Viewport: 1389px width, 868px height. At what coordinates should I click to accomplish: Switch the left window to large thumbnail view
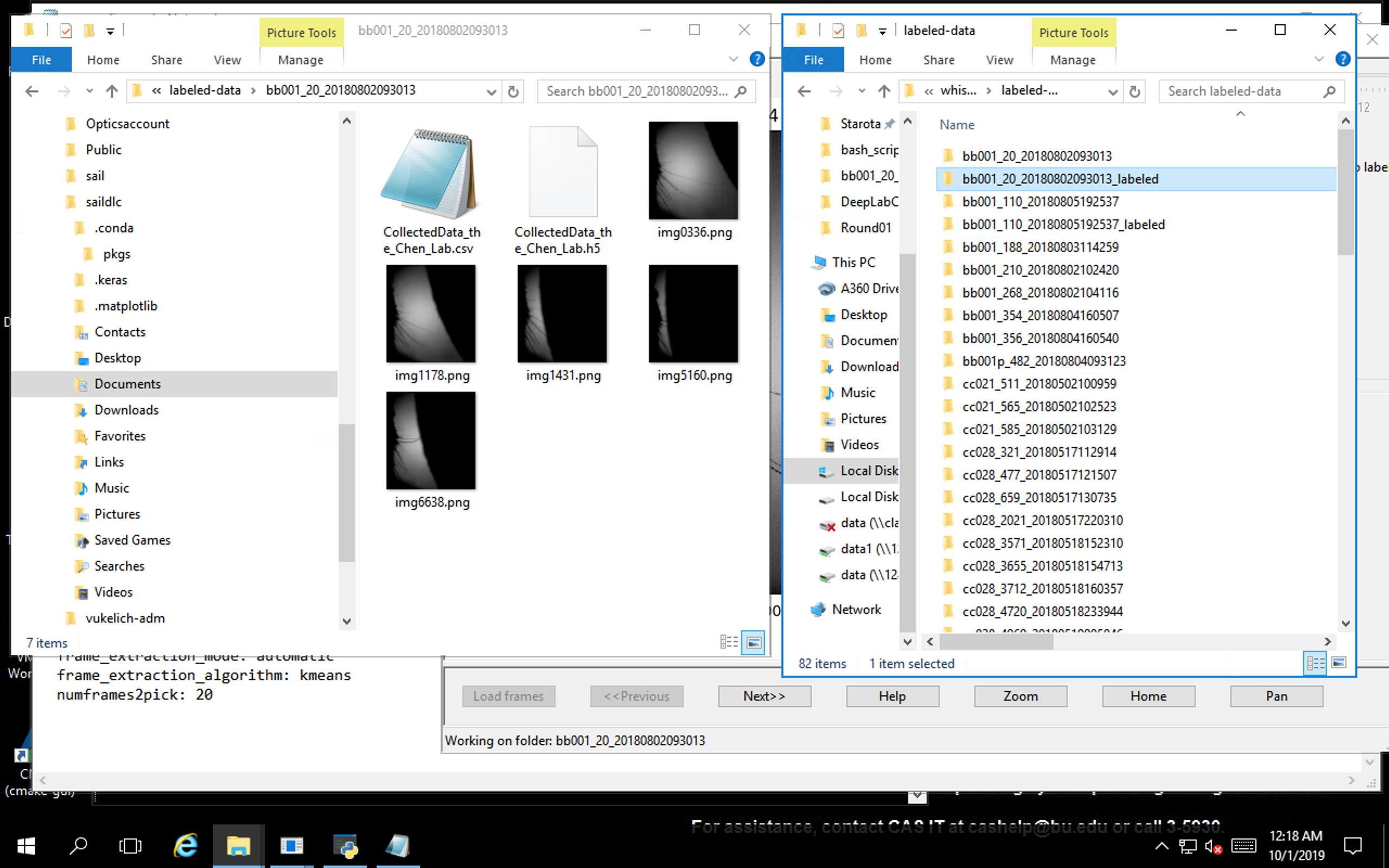tap(754, 642)
